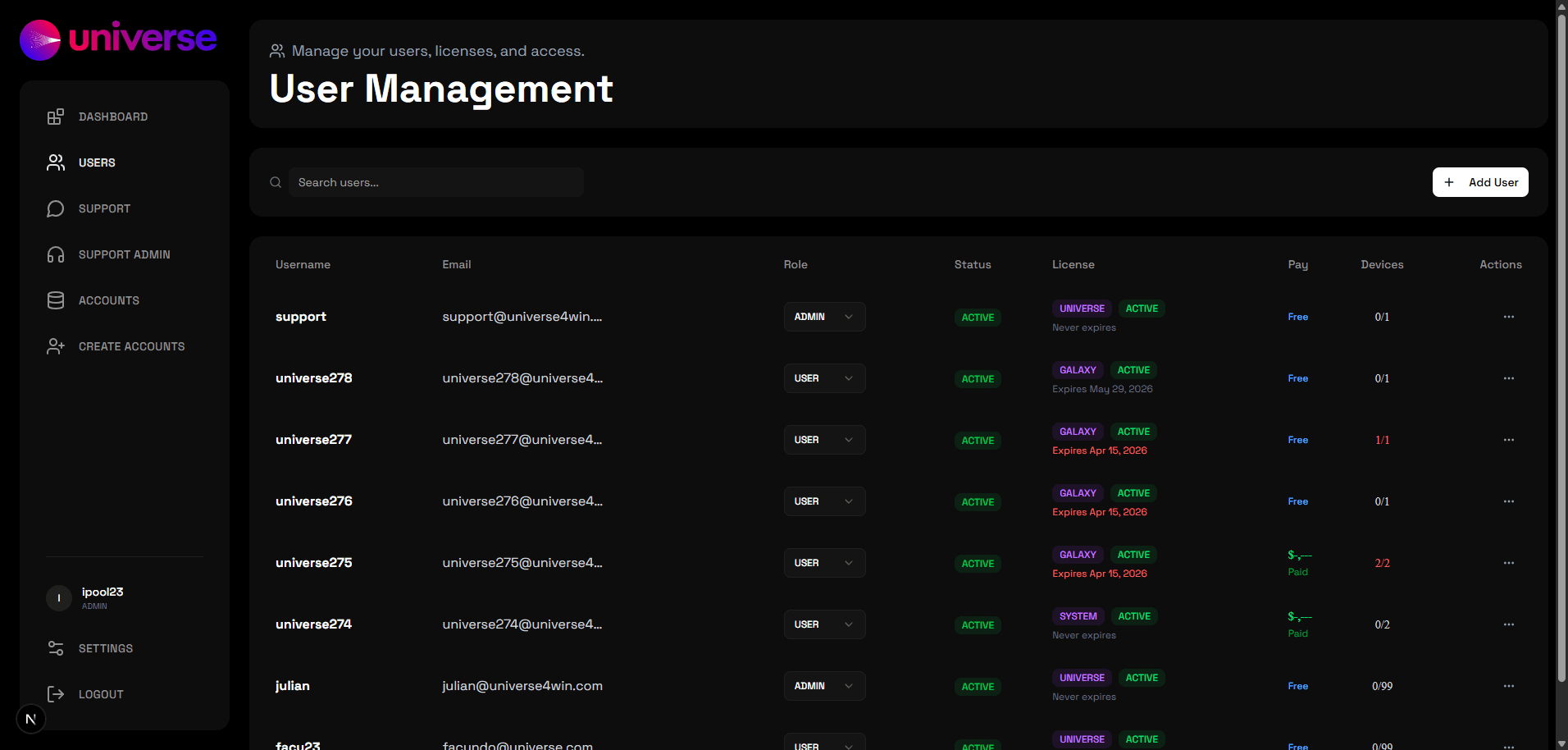
Task: Open actions menu for universe275 row
Action: tap(1509, 563)
